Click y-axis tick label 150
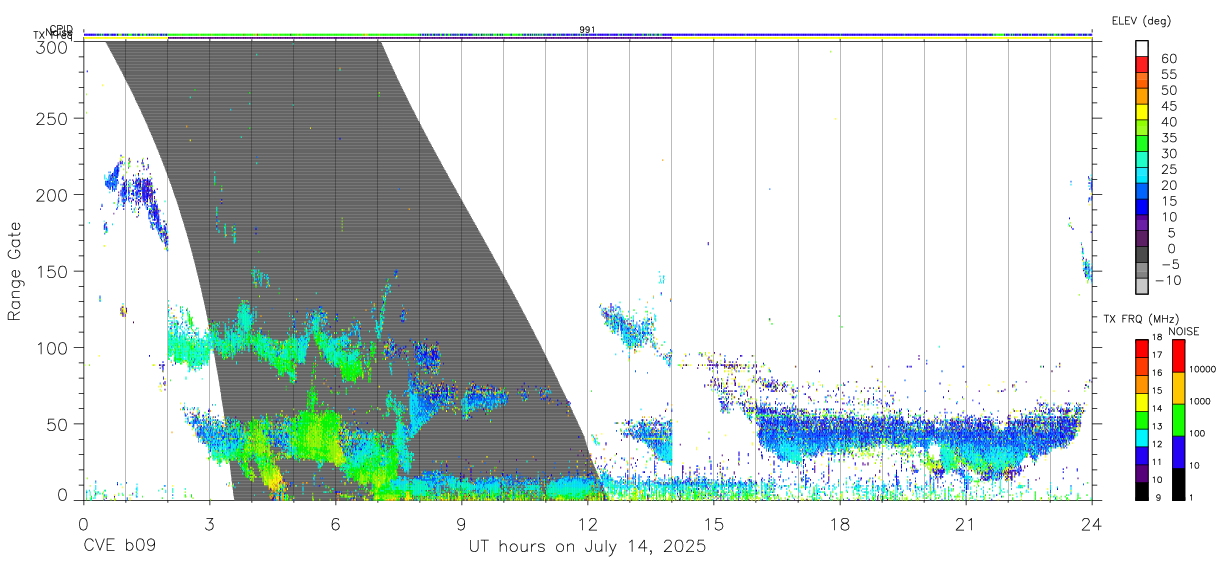Screen dimensions: 1228x567 point(54,271)
